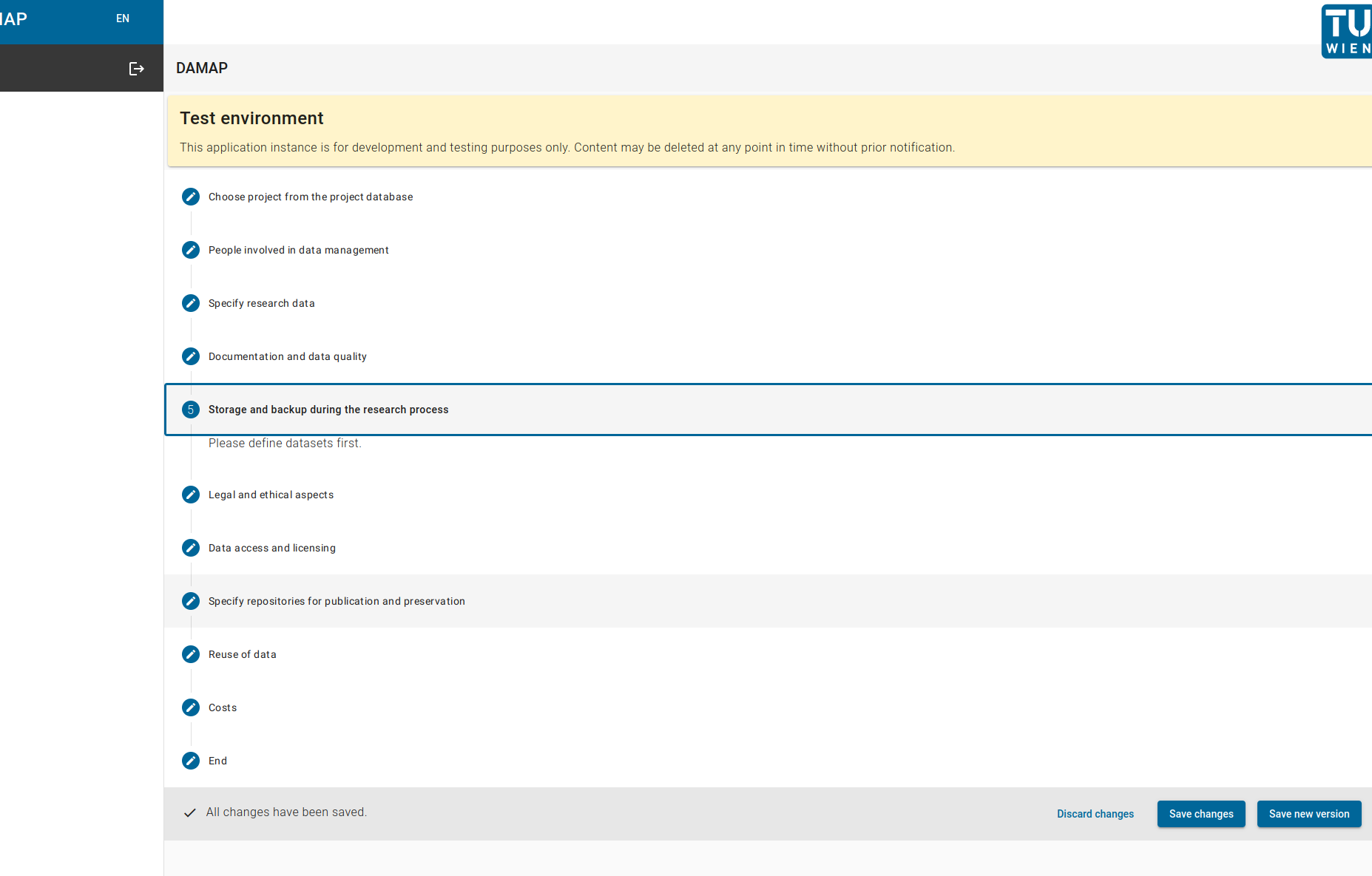Go to 'Data access and licensing' step
The height and width of the screenshot is (876, 1372).
click(x=272, y=548)
